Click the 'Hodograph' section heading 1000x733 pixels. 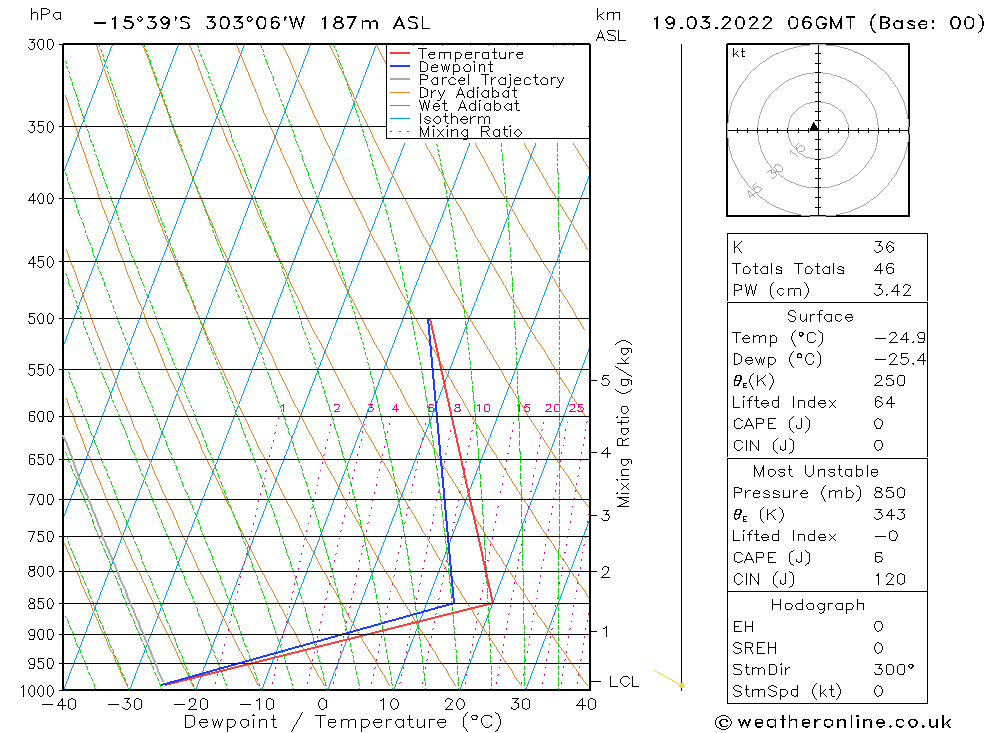point(818,605)
